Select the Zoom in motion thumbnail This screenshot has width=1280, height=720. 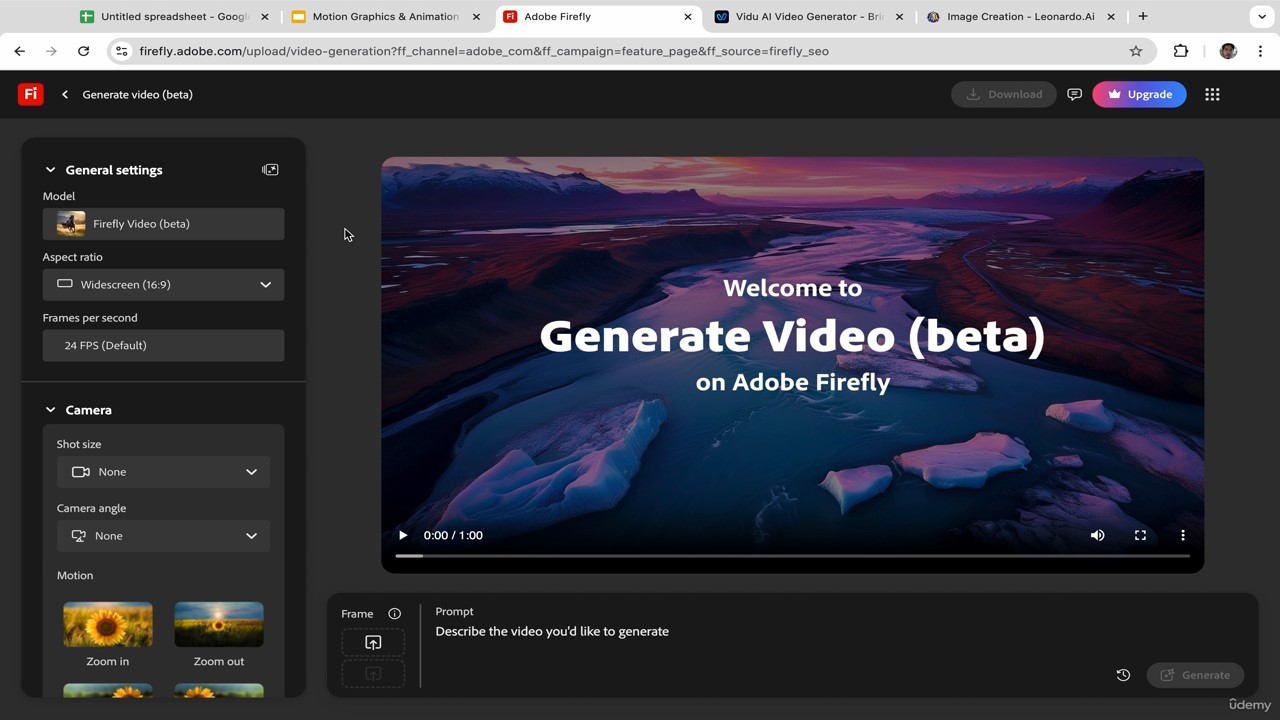click(x=108, y=625)
